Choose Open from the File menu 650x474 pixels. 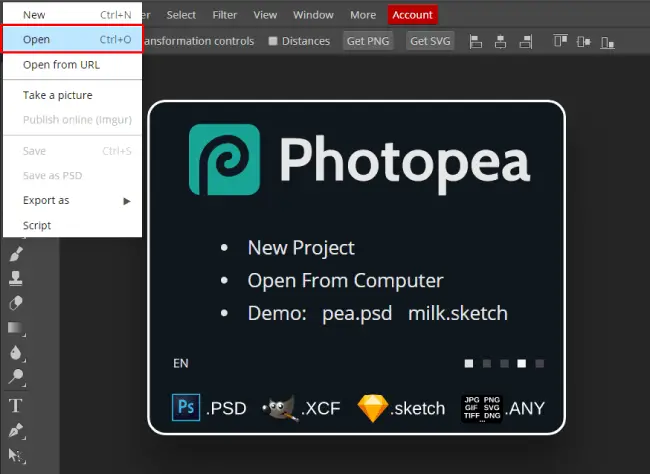point(73,39)
